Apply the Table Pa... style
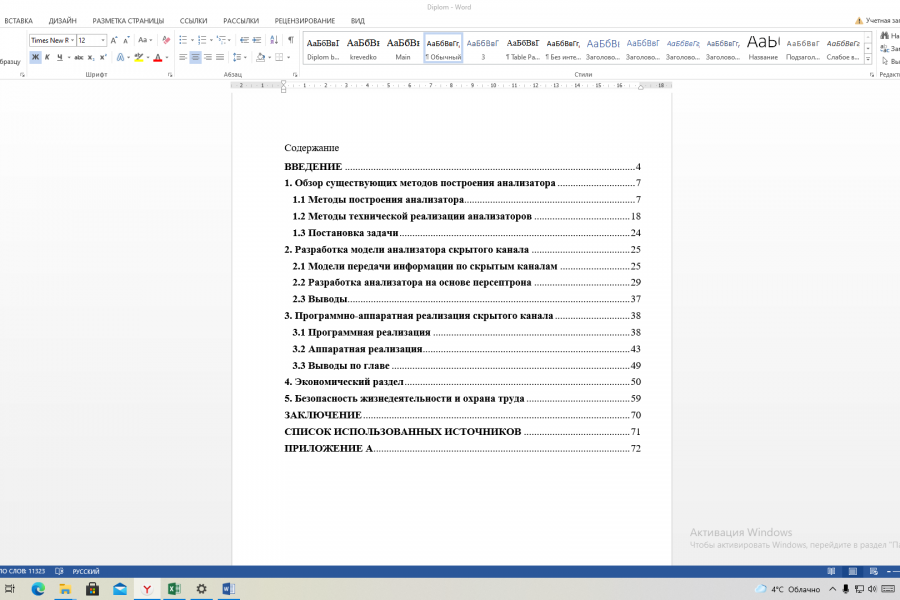This screenshot has height=600, width=900. pyautogui.click(x=523, y=48)
